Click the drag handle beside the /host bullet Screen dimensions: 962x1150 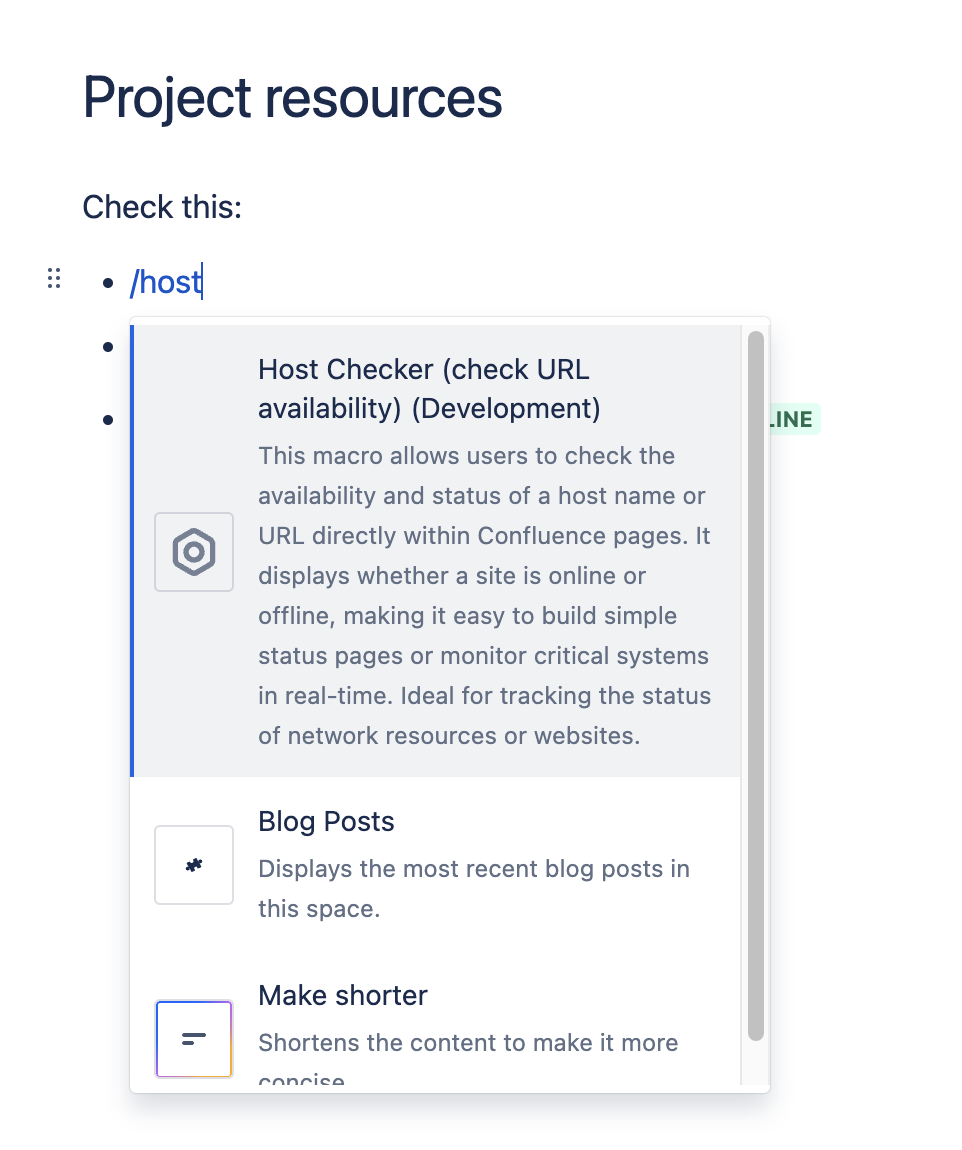coord(55,279)
